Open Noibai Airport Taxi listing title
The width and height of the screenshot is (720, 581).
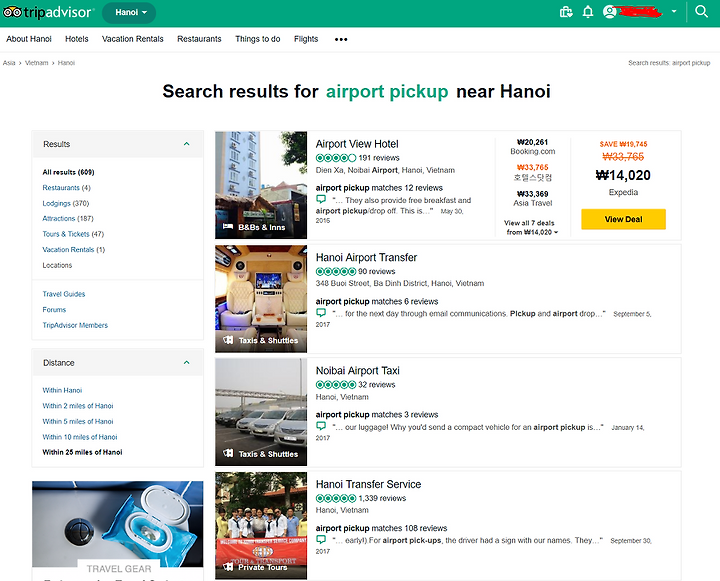point(357,371)
